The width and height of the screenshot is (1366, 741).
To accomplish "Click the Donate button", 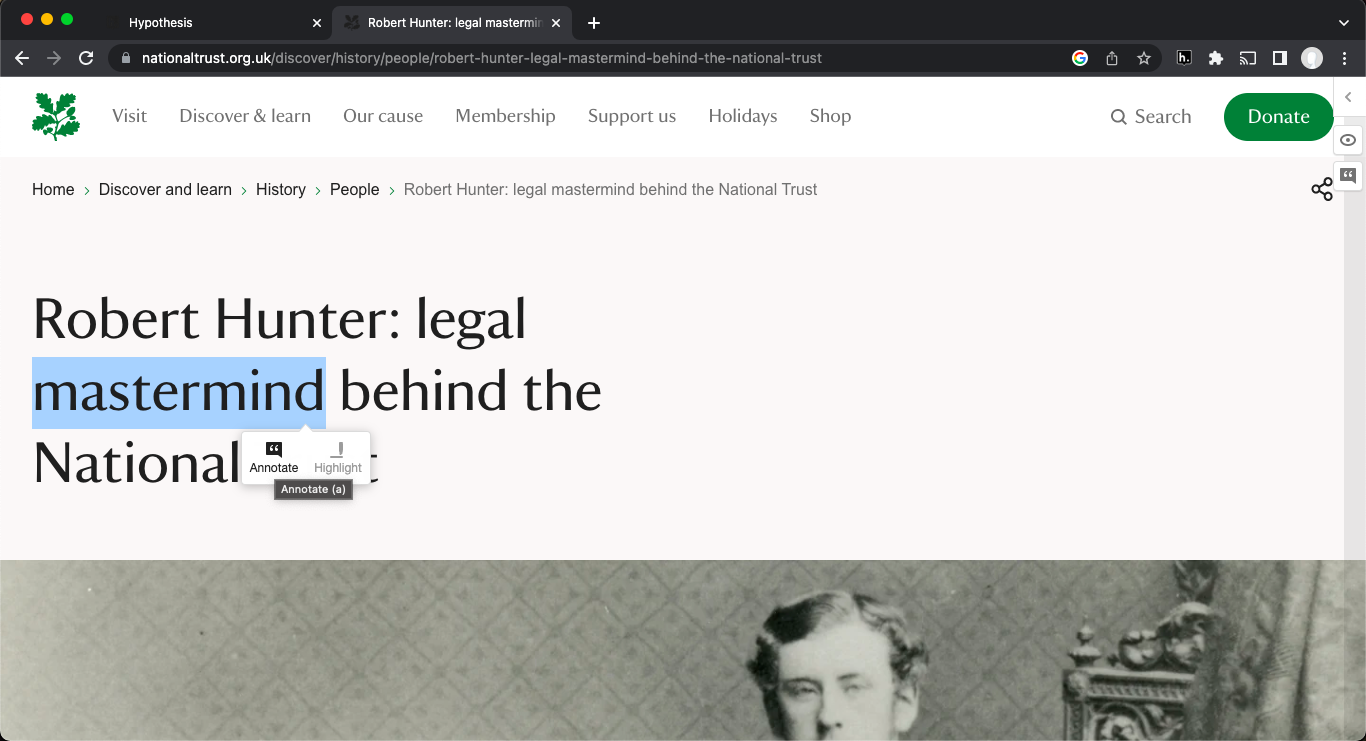I will coord(1278,117).
